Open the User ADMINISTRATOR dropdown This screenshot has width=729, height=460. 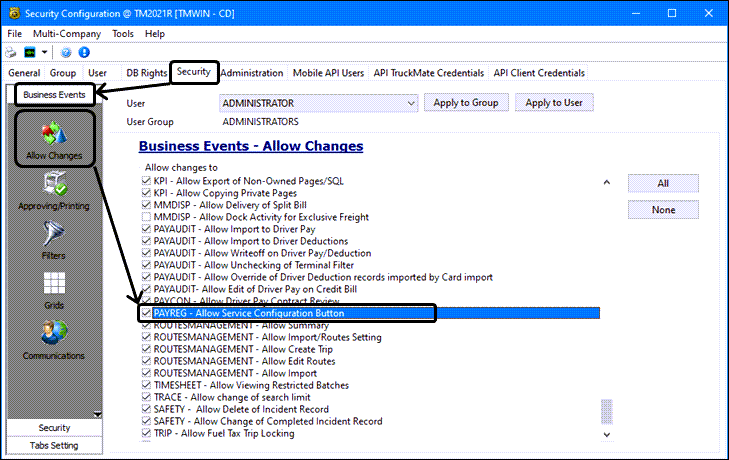(x=318, y=103)
